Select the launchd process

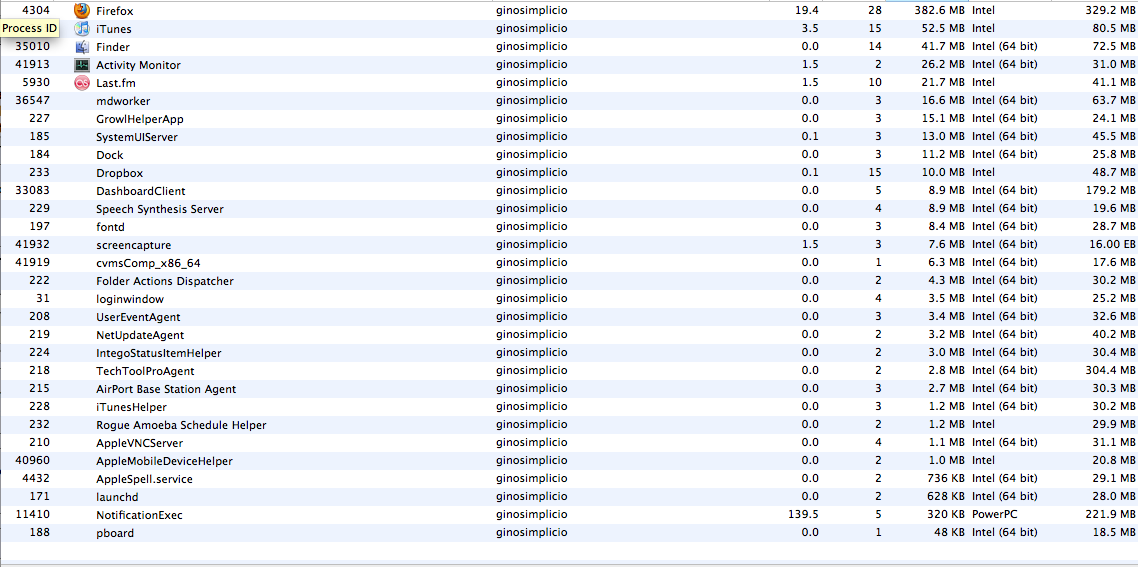(569, 497)
